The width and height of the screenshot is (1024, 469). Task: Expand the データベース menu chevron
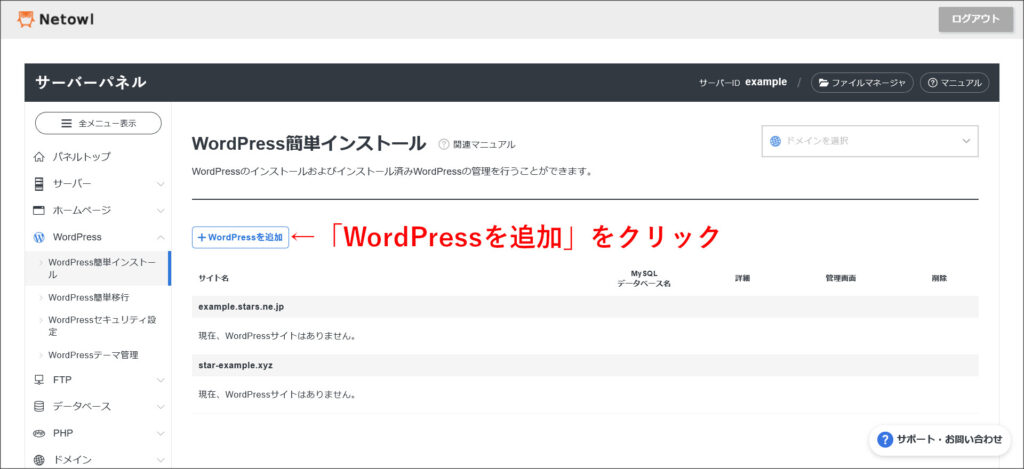[161, 406]
